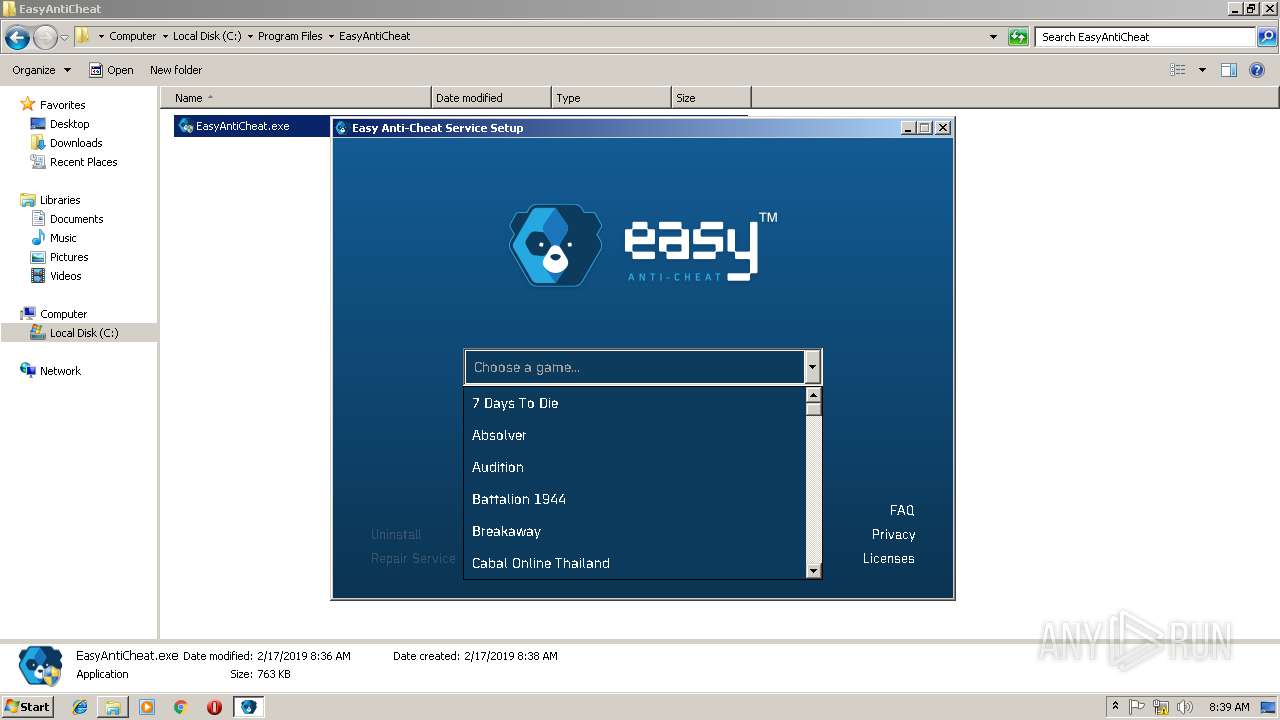Create a New folder
The image size is (1280, 720).
tap(176, 70)
